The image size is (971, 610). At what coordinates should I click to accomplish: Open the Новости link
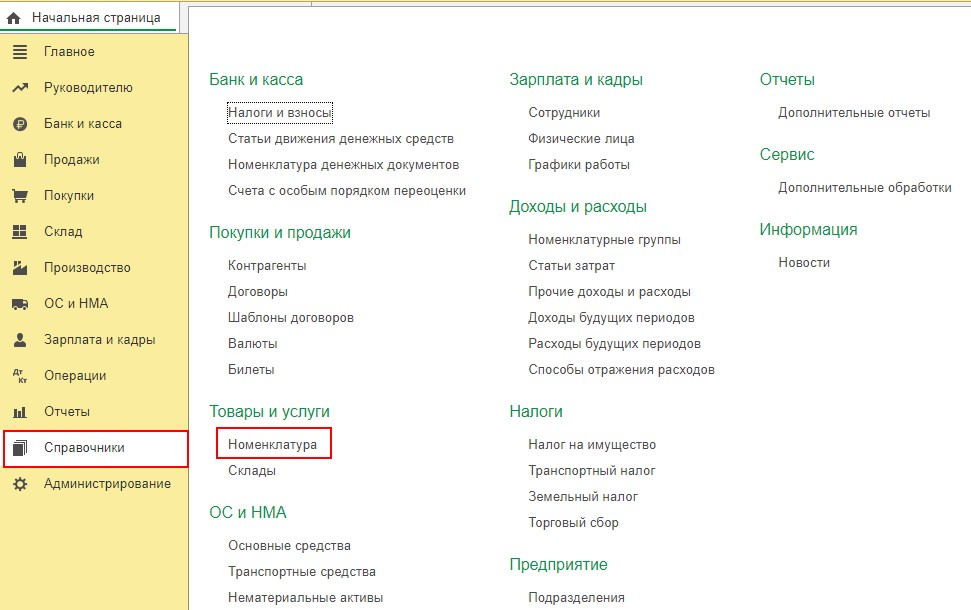804,263
